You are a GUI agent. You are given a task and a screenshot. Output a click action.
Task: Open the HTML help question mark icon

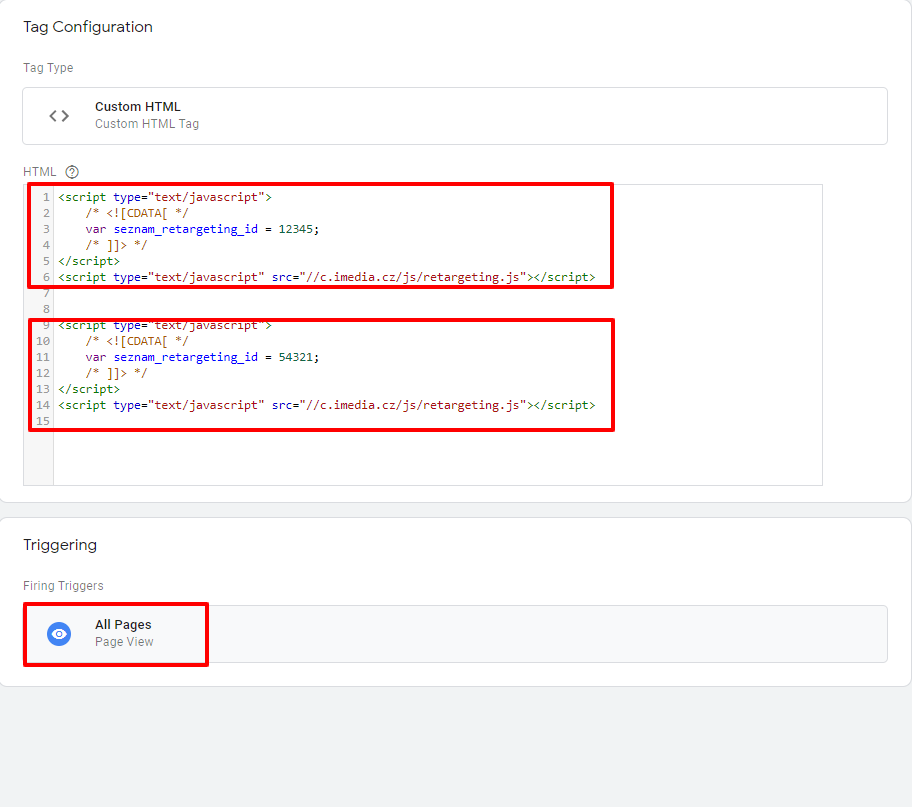72,172
